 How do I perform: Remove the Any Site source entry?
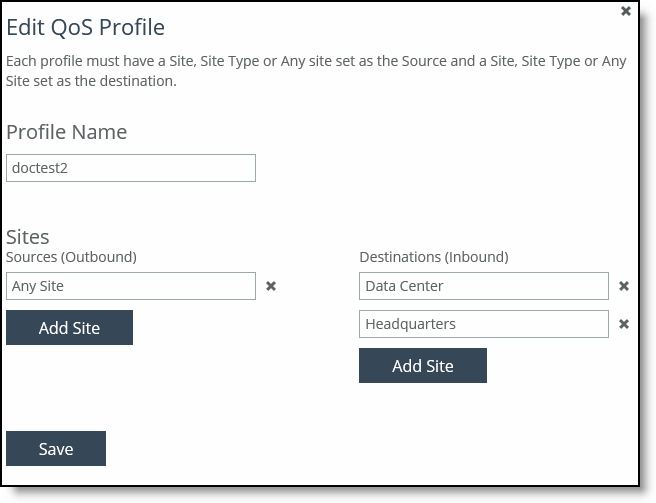point(271,286)
